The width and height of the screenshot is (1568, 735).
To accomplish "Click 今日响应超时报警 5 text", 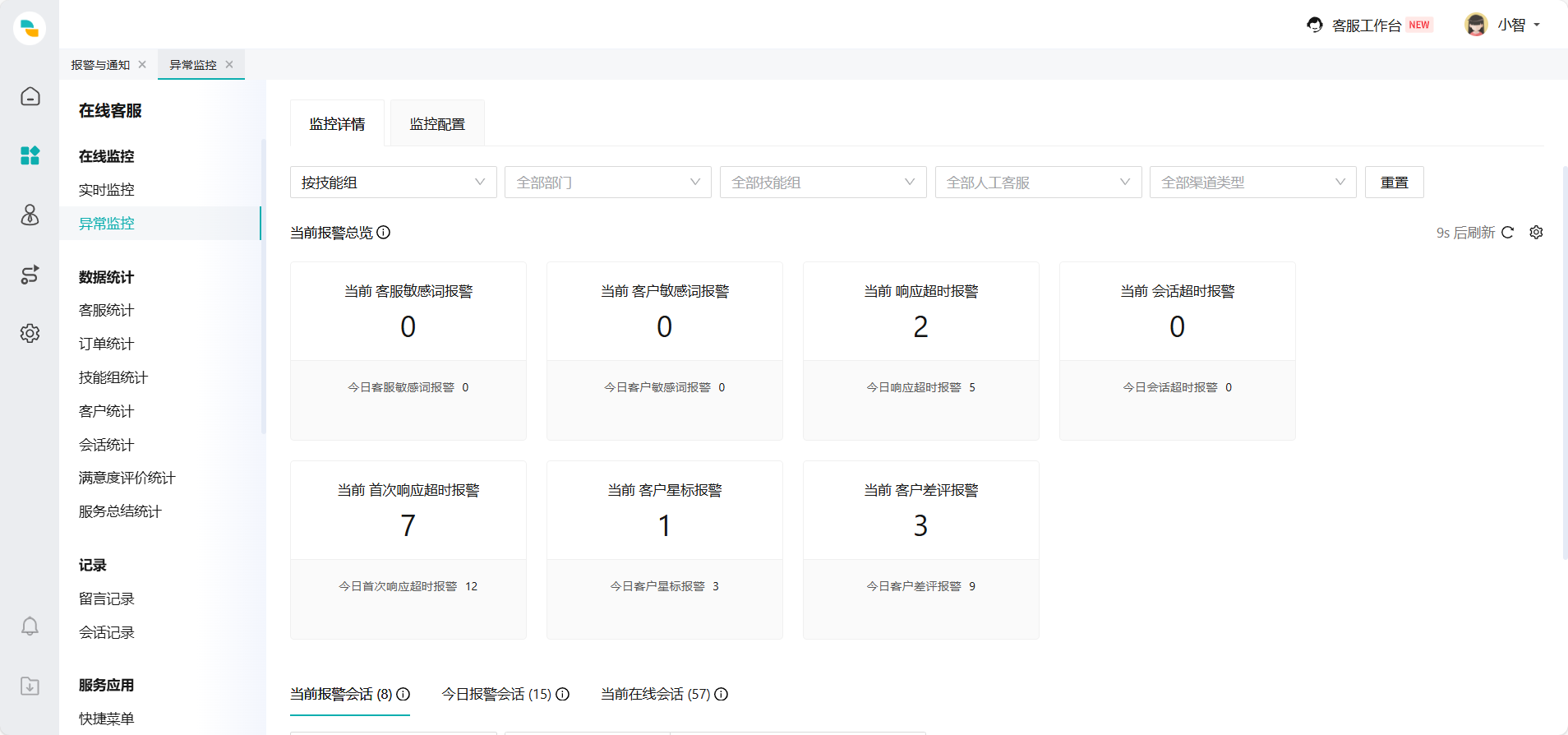I will click(x=921, y=387).
